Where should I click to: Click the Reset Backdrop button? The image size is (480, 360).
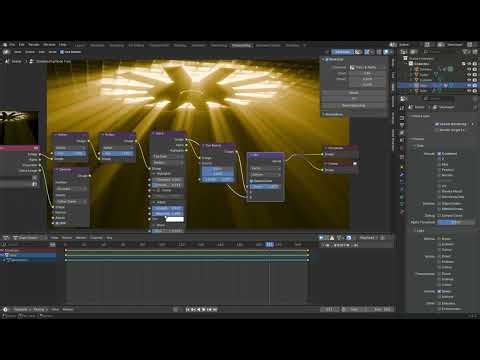click(x=354, y=106)
